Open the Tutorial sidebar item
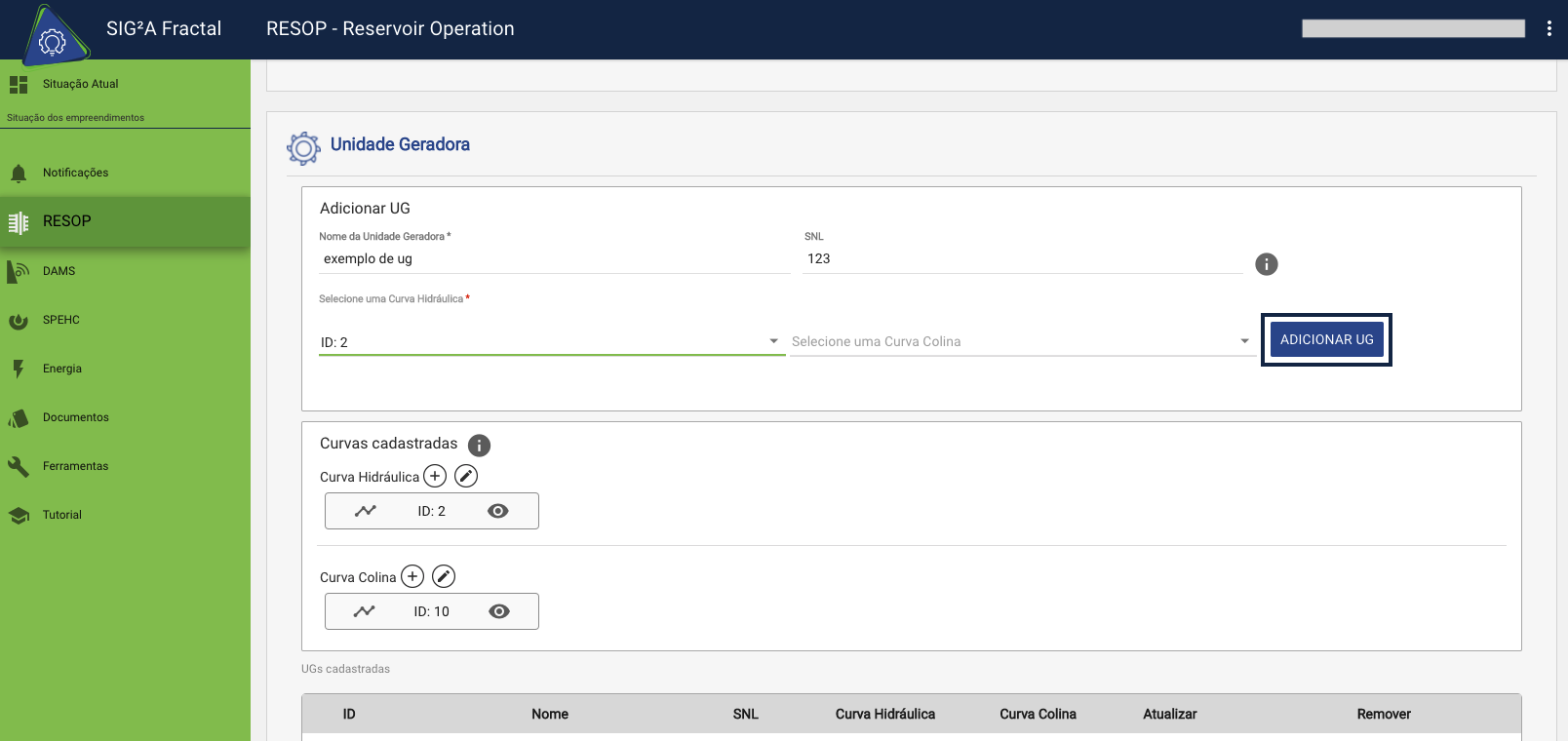1568x741 pixels. pos(62,515)
